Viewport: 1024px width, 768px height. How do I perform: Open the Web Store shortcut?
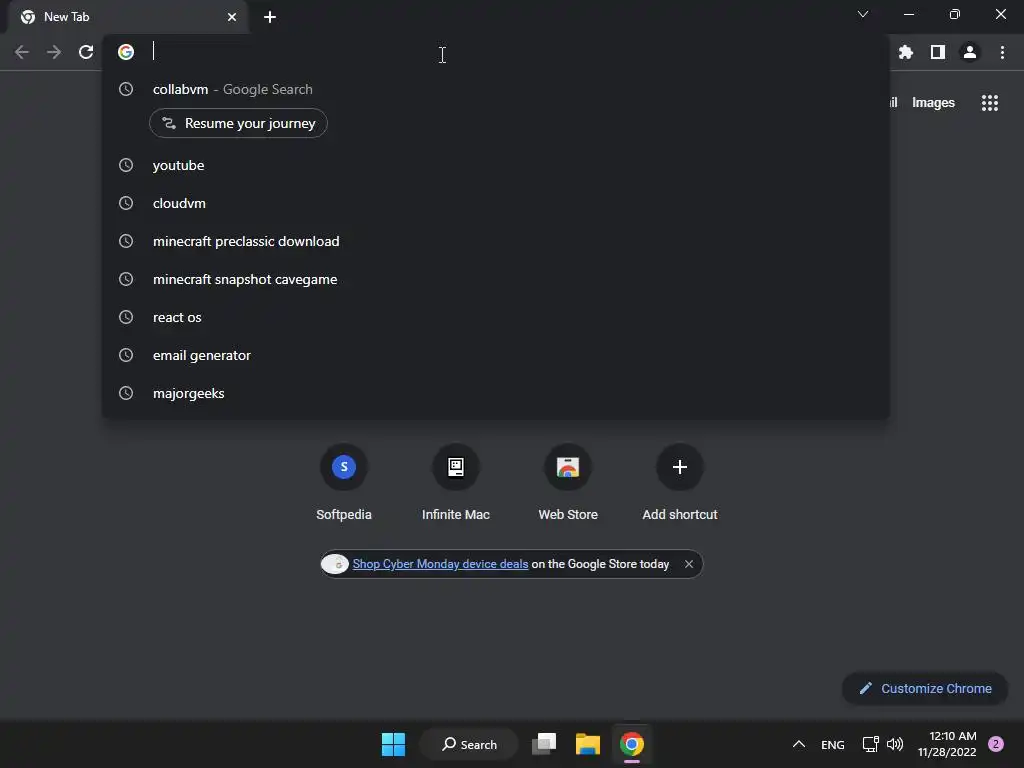tap(568, 483)
